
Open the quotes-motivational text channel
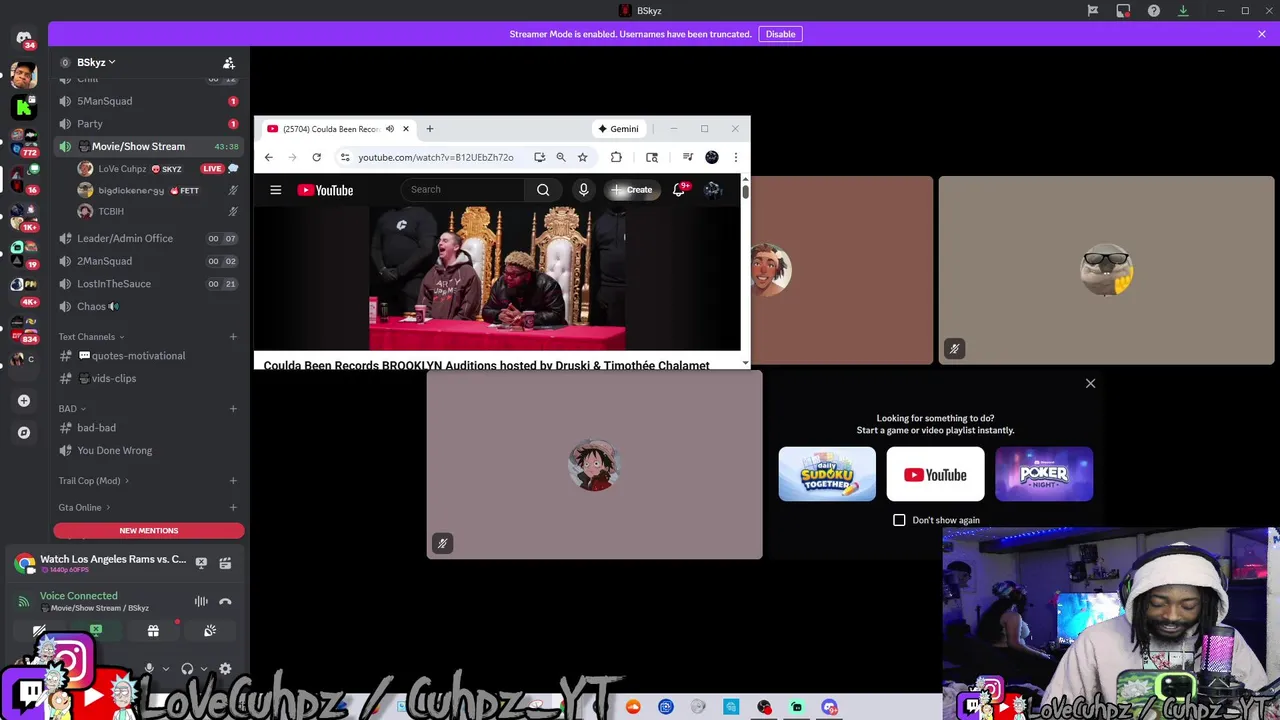click(148, 356)
